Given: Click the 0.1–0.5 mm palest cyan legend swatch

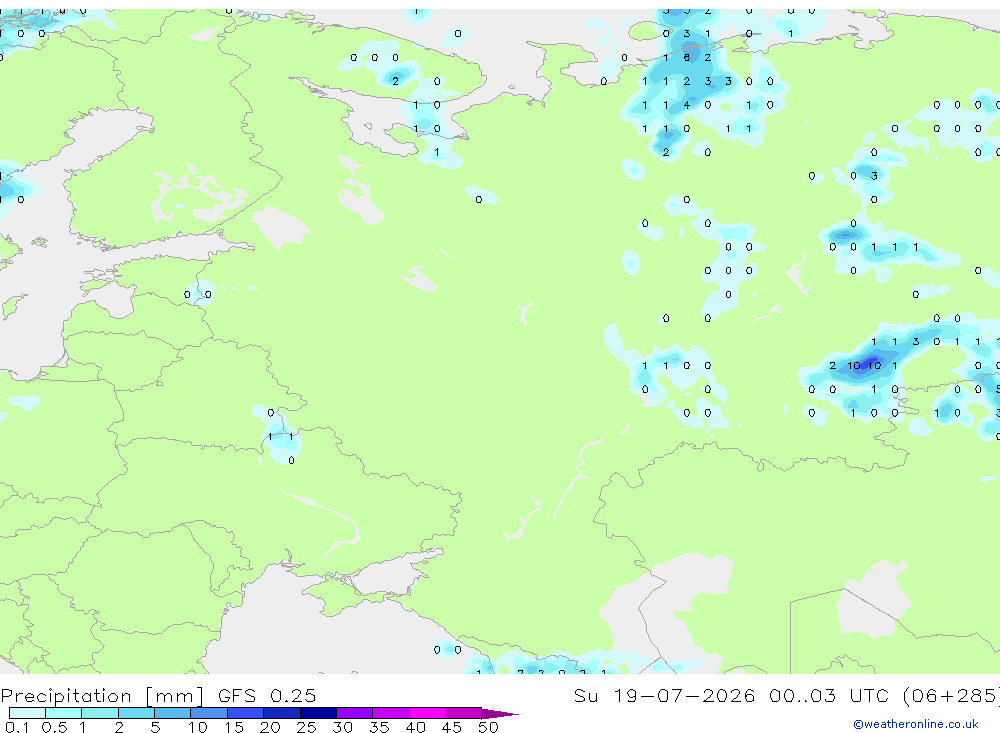Looking at the screenshot, I should tap(27, 713).
